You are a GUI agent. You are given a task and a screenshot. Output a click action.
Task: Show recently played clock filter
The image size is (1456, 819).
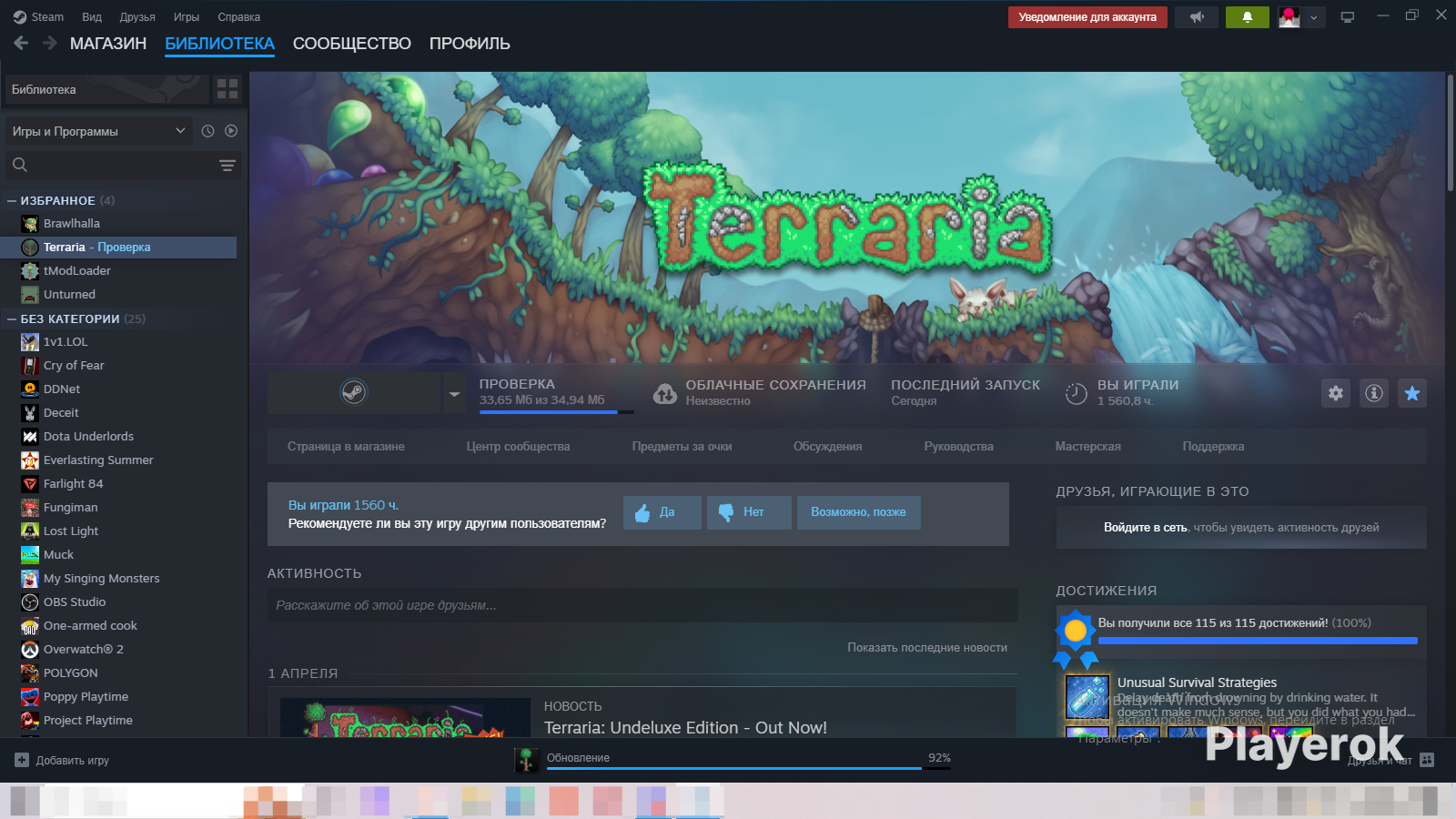coord(207,131)
